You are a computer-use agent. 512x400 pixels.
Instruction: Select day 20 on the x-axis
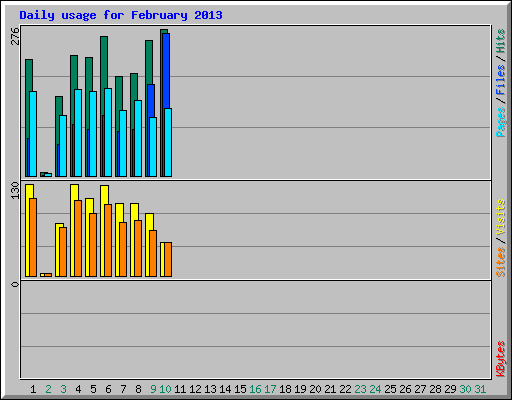[x=315, y=389]
